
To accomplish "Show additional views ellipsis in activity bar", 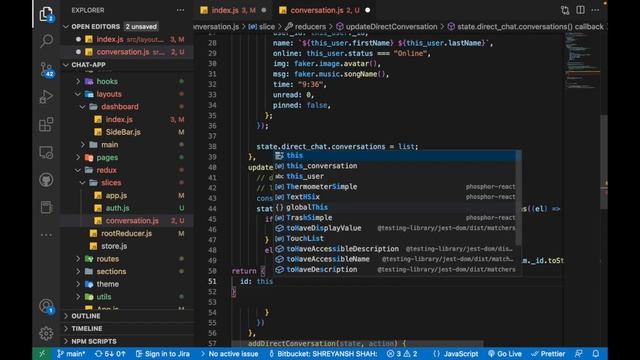I will 46,235.
